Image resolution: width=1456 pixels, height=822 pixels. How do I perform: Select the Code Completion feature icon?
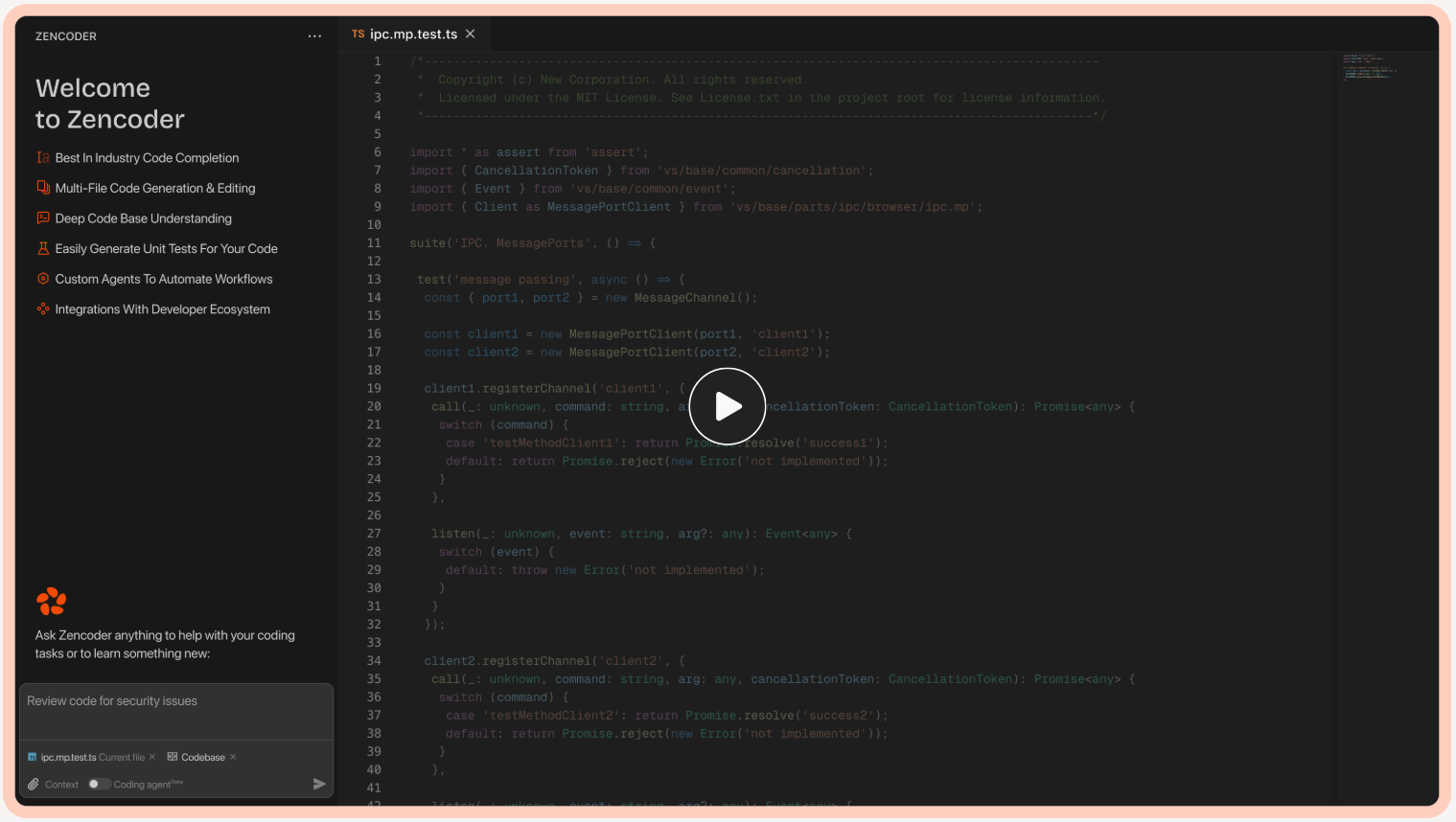tap(43, 157)
